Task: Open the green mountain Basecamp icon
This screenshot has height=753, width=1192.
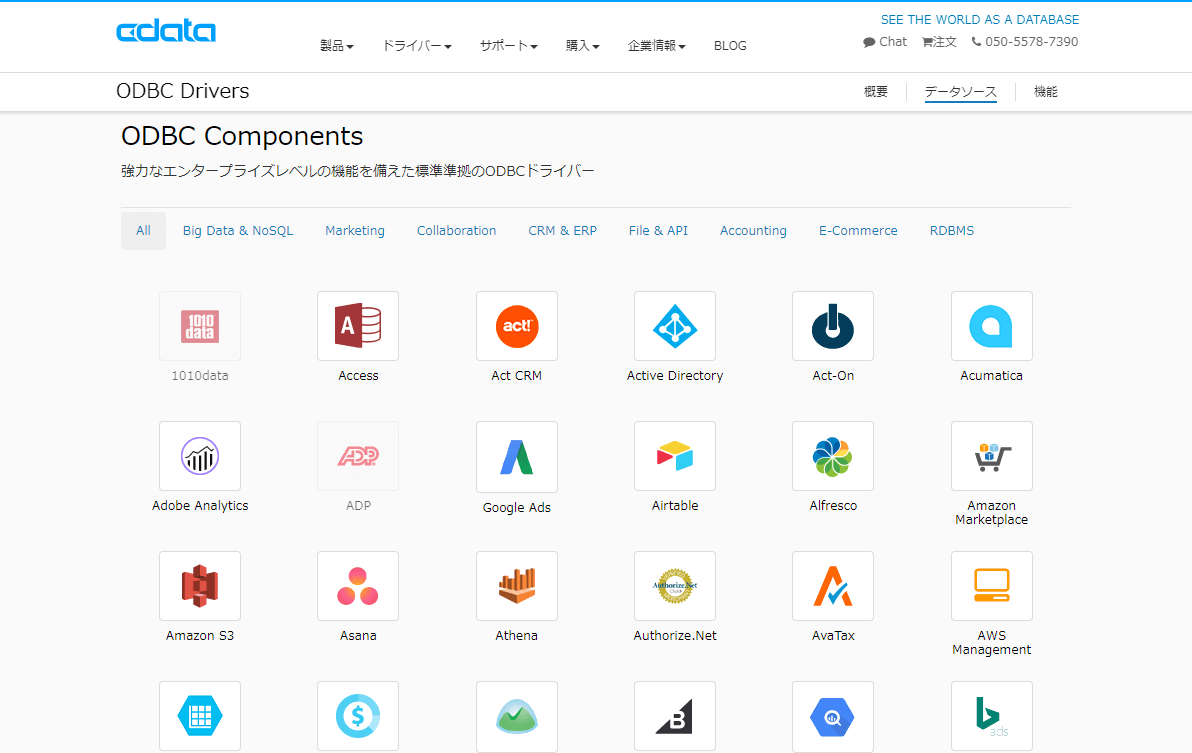Action: 517,716
